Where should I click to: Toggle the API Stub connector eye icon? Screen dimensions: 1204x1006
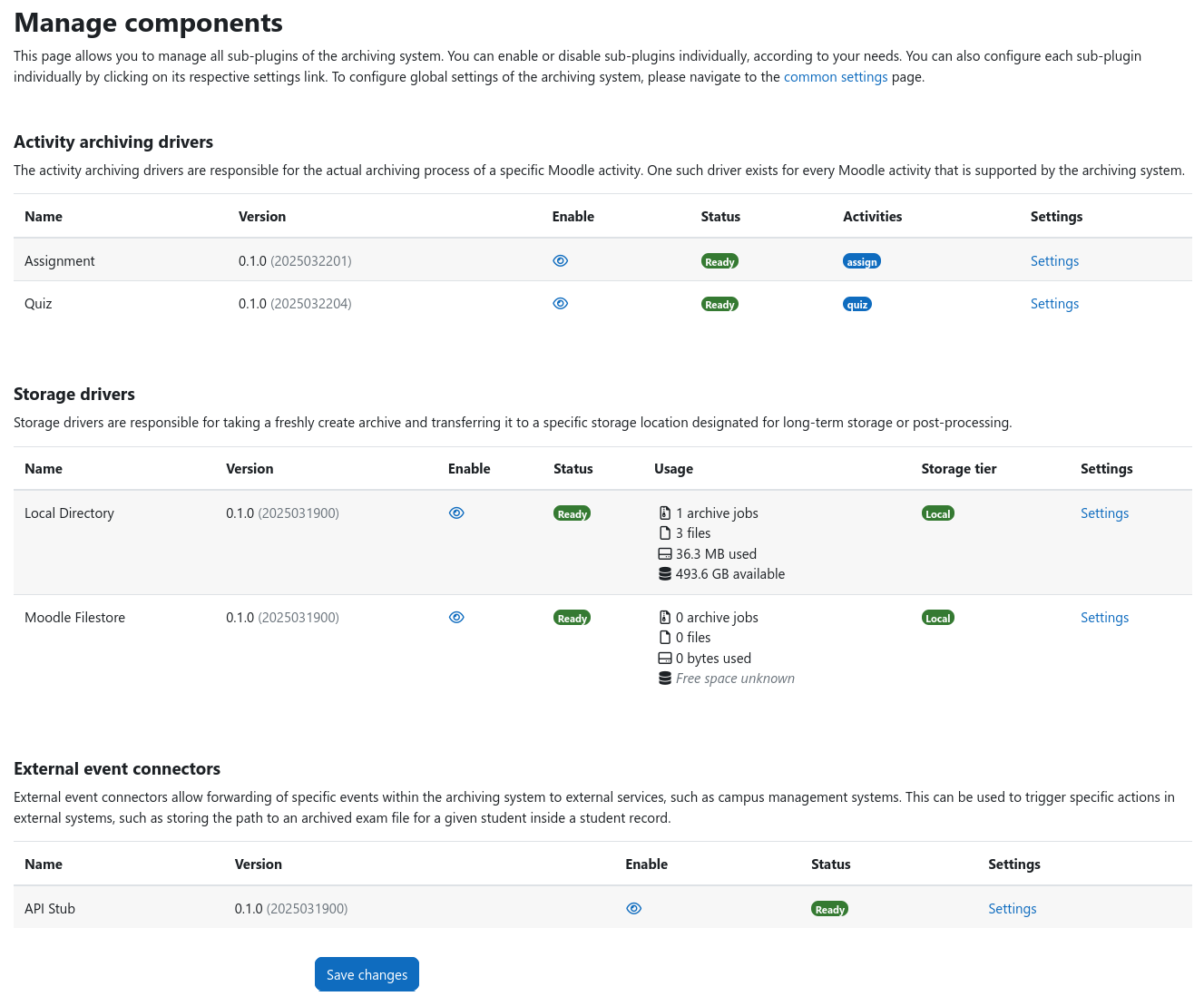(633, 908)
